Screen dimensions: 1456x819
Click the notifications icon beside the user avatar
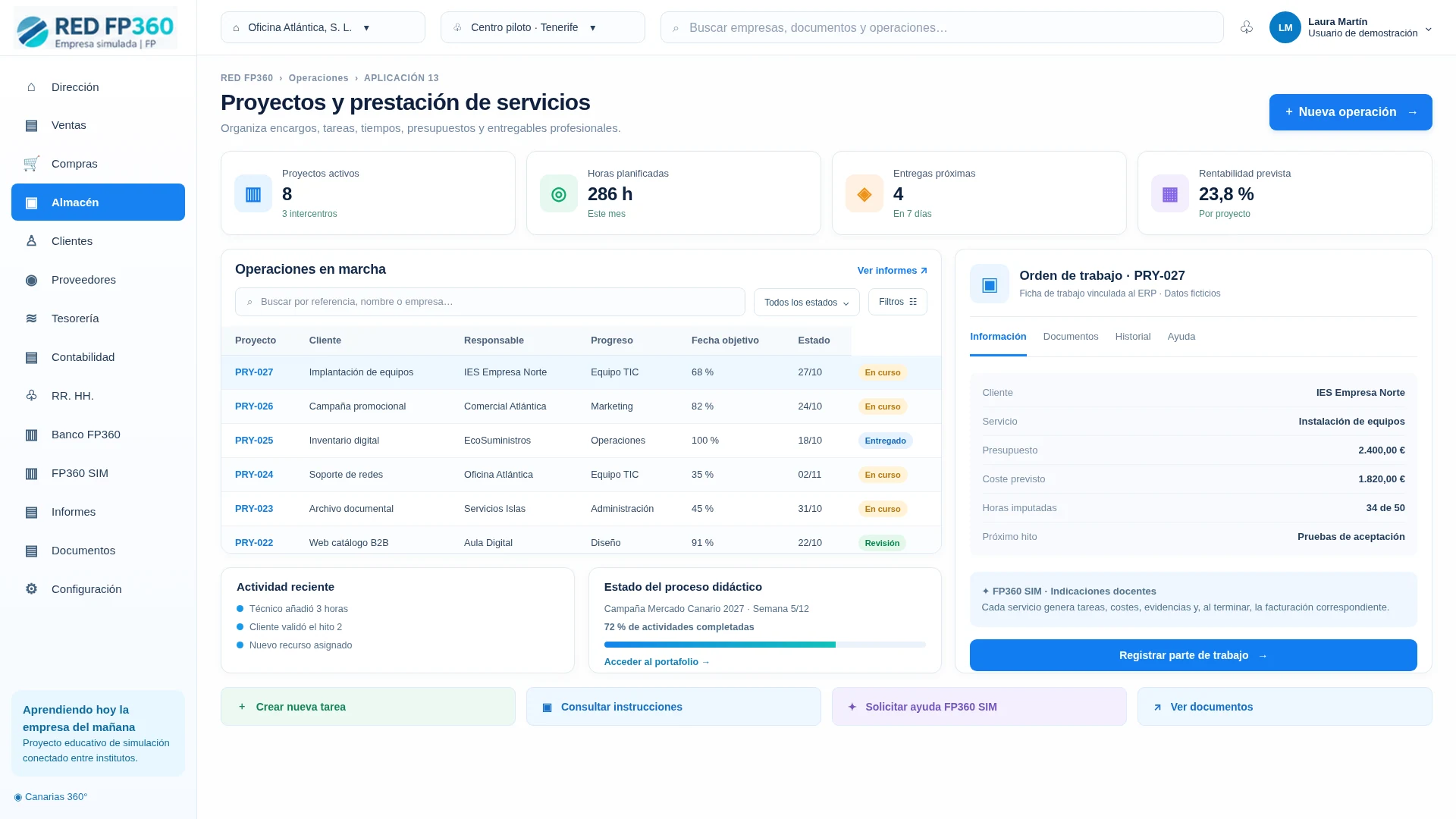(1247, 27)
